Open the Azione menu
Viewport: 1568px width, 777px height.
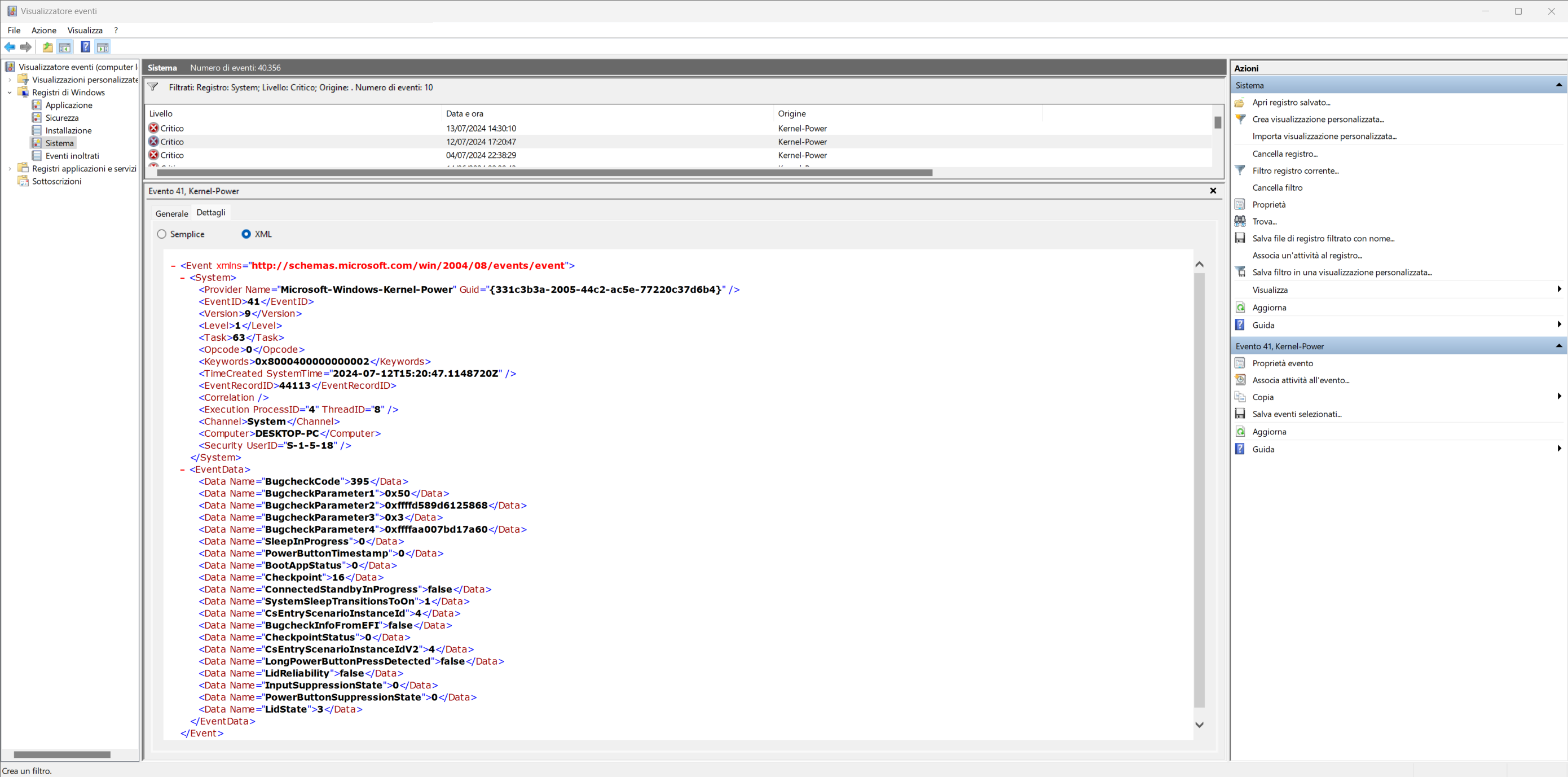coord(43,30)
